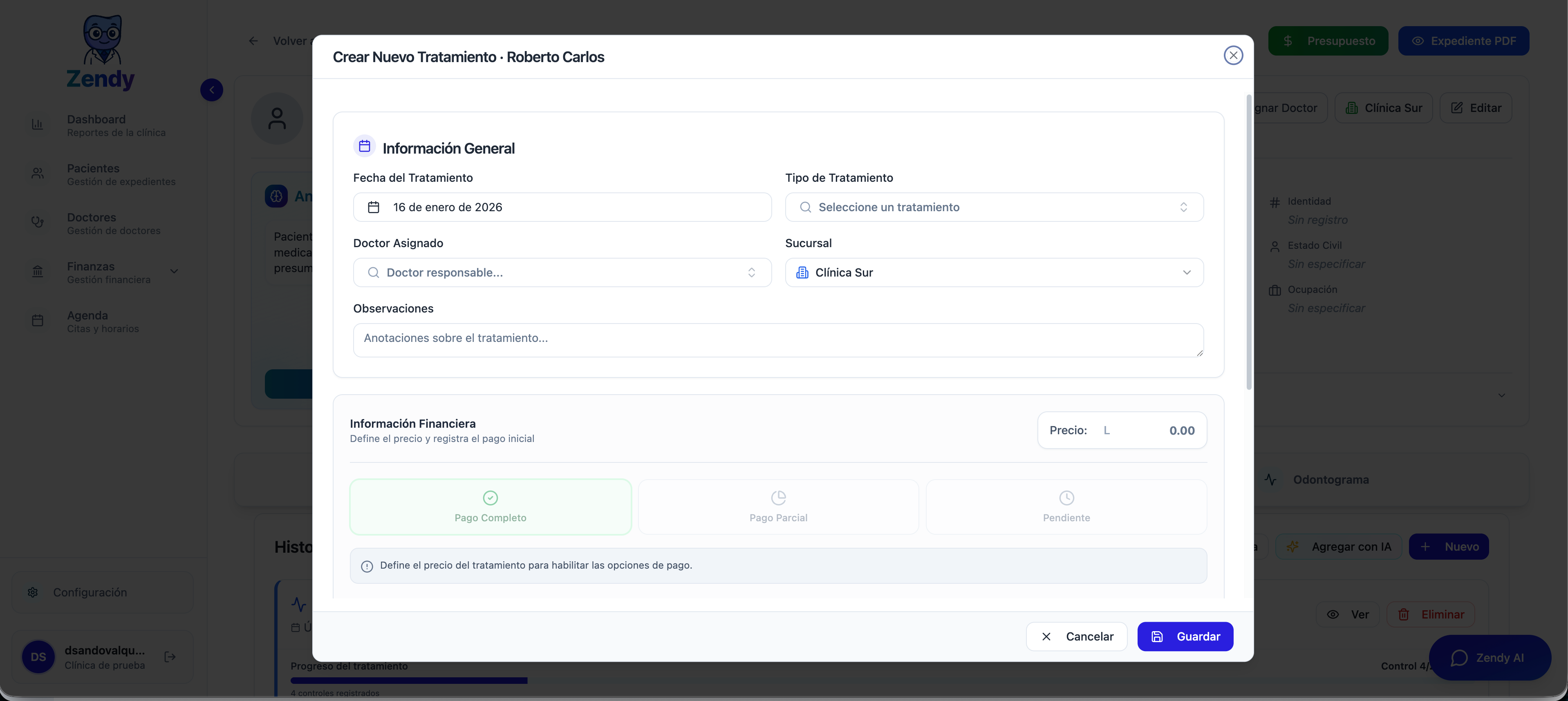Select the Pendiente payment option
Viewport: 1568px width, 701px height.
coord(1066,507)
